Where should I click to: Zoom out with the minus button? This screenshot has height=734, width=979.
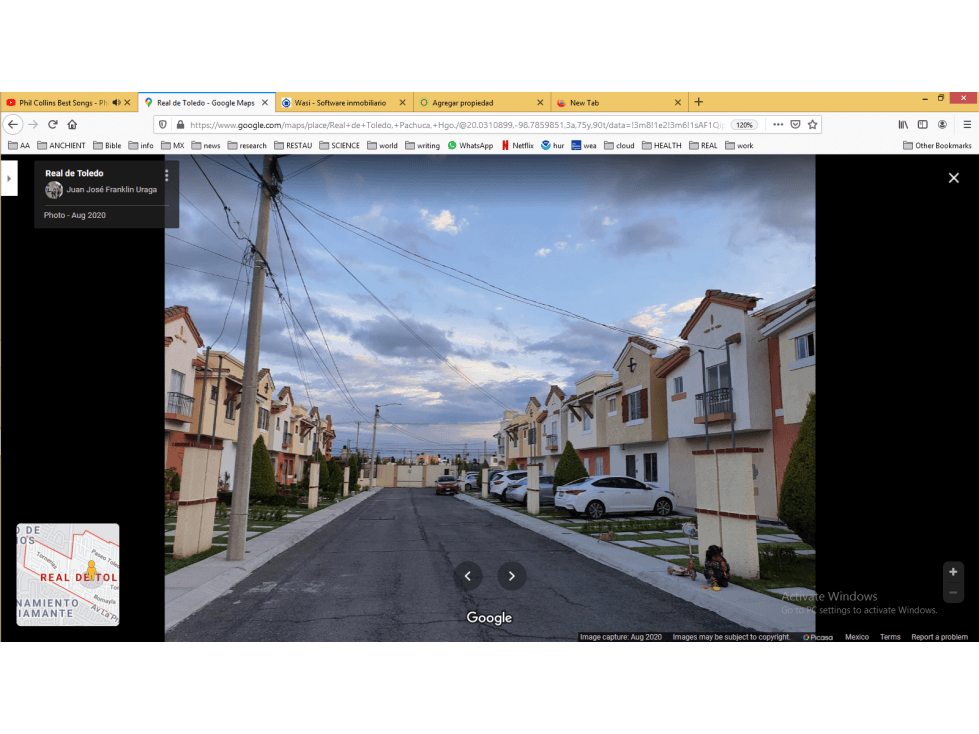[953, 592]
